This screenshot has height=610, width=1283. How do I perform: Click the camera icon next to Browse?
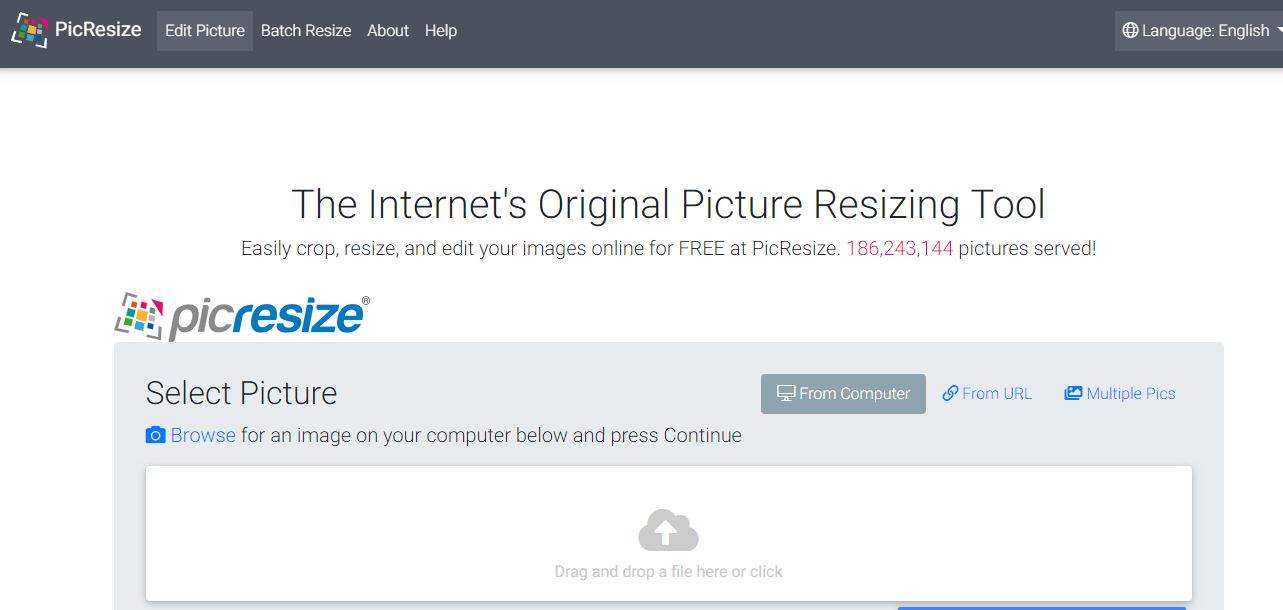coord(155,436)
